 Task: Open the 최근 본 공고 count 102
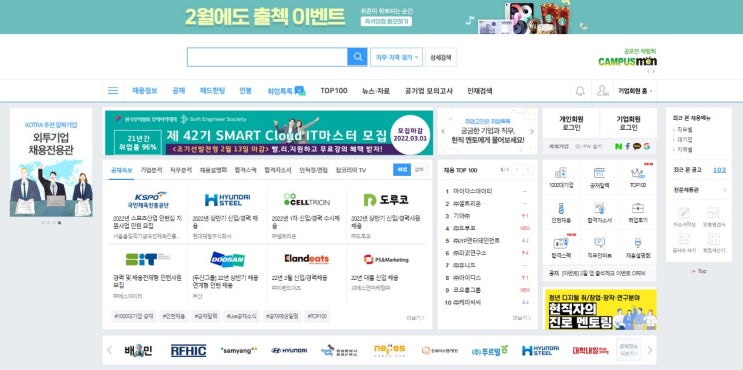coord(719,170)
